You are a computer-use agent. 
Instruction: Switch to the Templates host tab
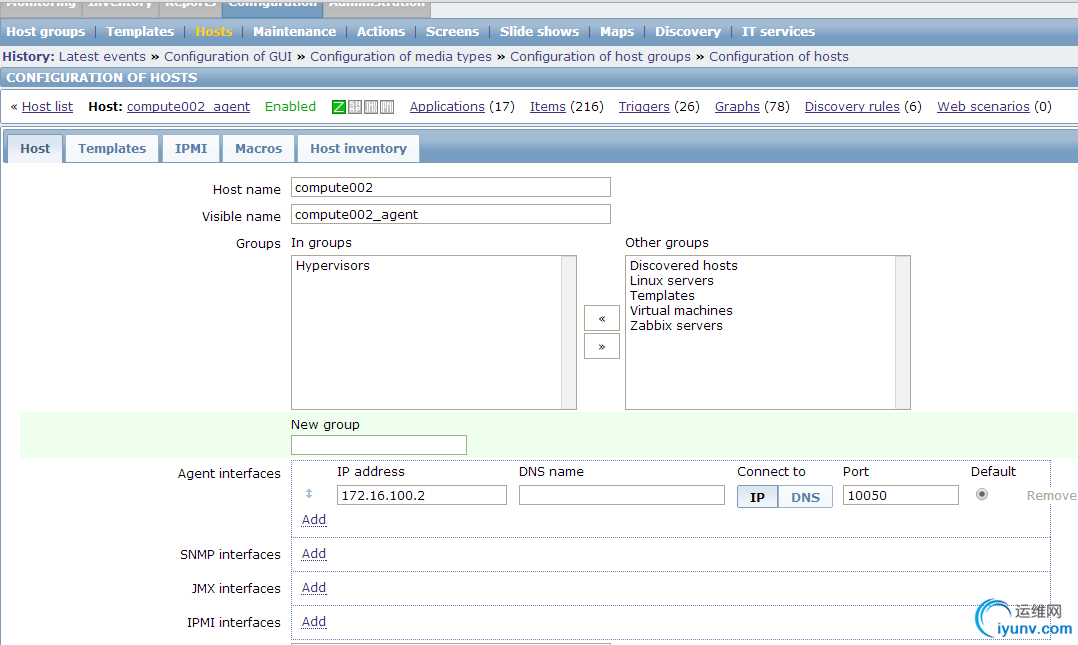coord(112,149)
